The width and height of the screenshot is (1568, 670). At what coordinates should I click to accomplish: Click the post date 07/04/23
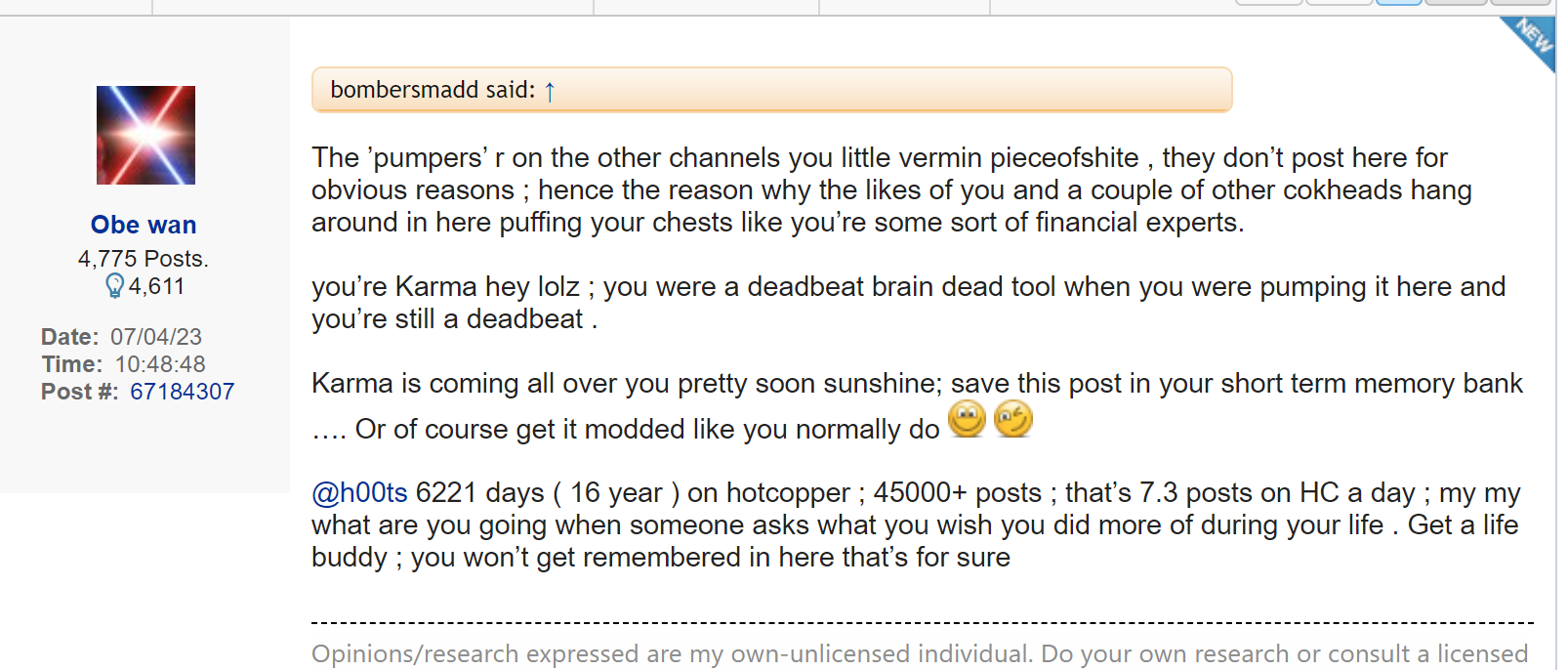click(156, 337)
